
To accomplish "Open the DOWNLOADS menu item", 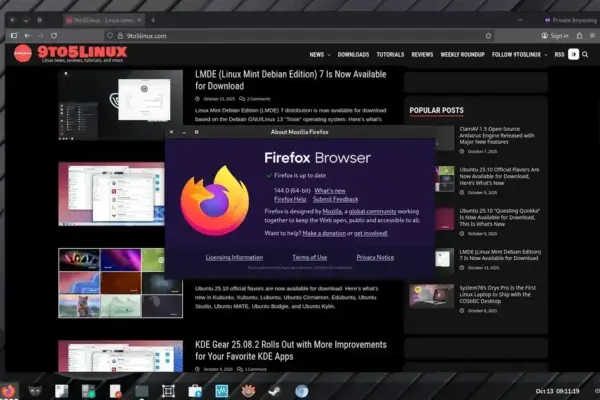I will tap(353, 55).
